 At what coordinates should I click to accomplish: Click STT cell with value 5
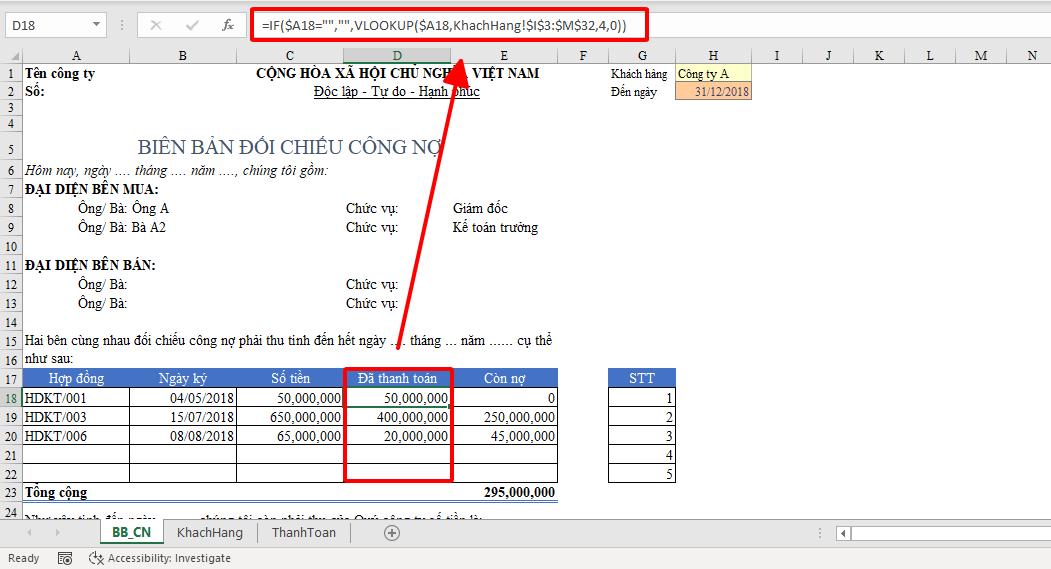click(x=641, y=474)
